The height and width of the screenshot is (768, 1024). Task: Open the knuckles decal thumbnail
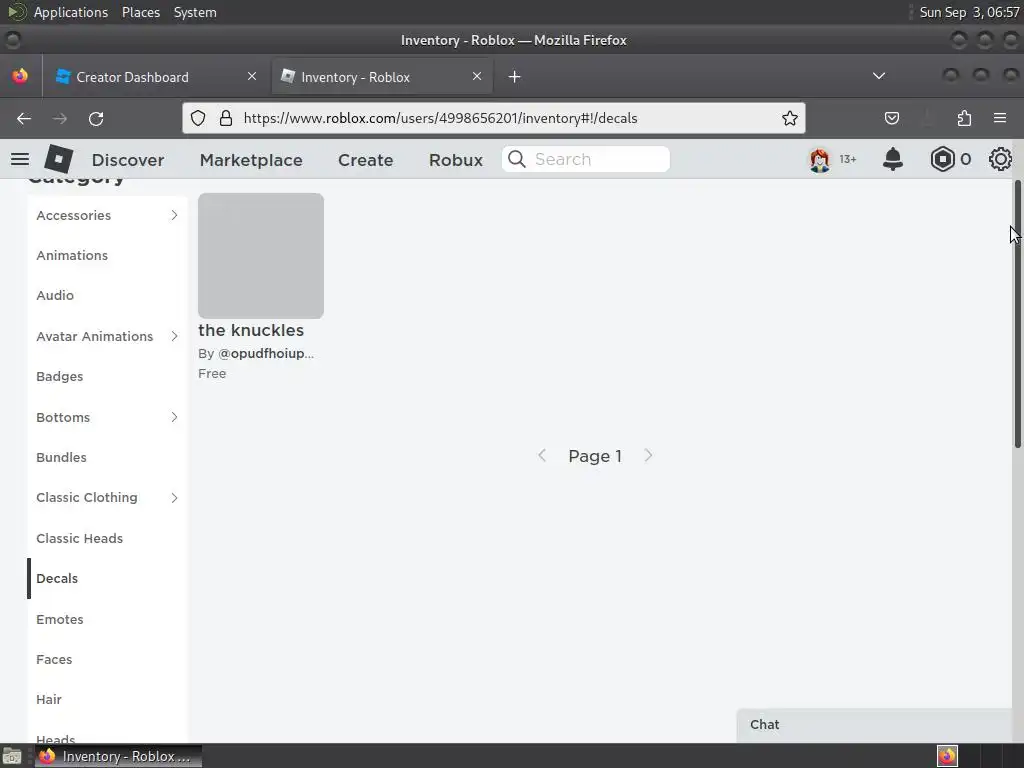tap(261, 255)
